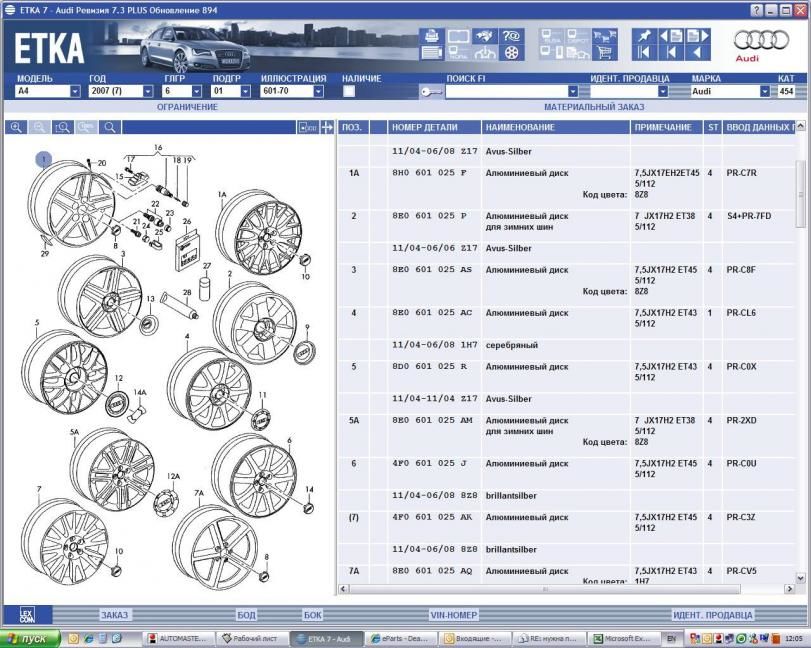Open the Модель dropdown showing A4
Screen dimensions: 811x648
click(x=75, y=92)
